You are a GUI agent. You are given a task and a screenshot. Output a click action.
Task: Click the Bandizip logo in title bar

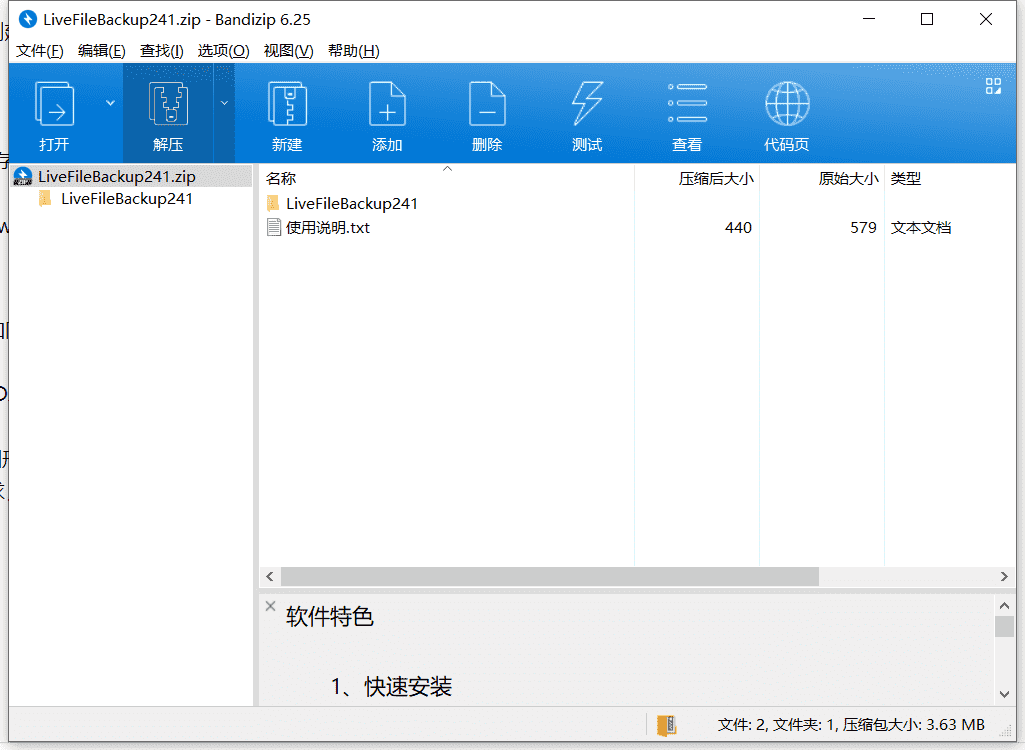(27, 19)
